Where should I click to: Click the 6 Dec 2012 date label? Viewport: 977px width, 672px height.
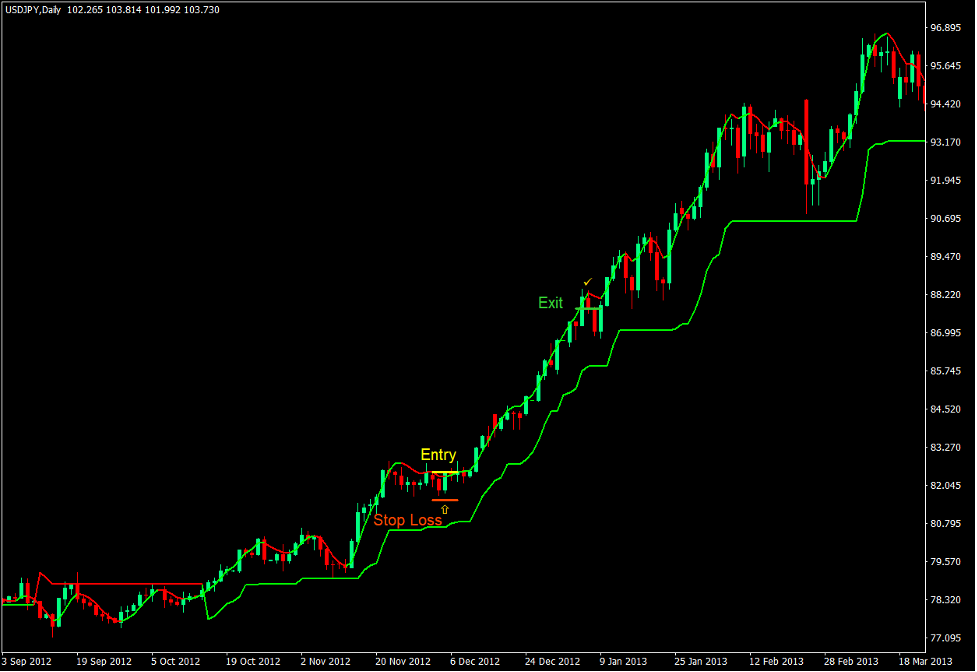pos(475,661)
